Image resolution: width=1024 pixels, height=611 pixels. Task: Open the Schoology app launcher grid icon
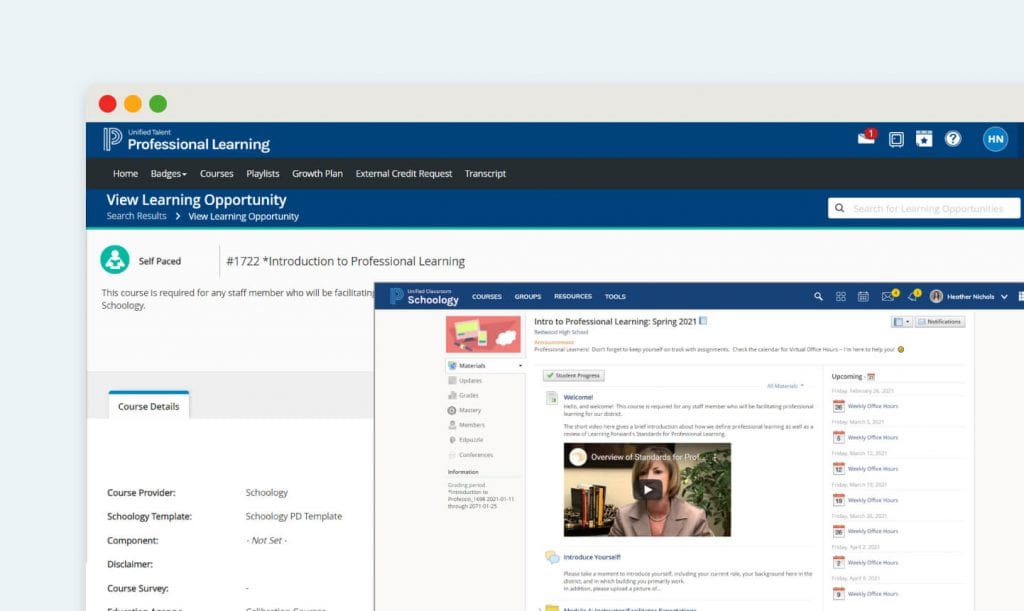(x=840, y=297)
